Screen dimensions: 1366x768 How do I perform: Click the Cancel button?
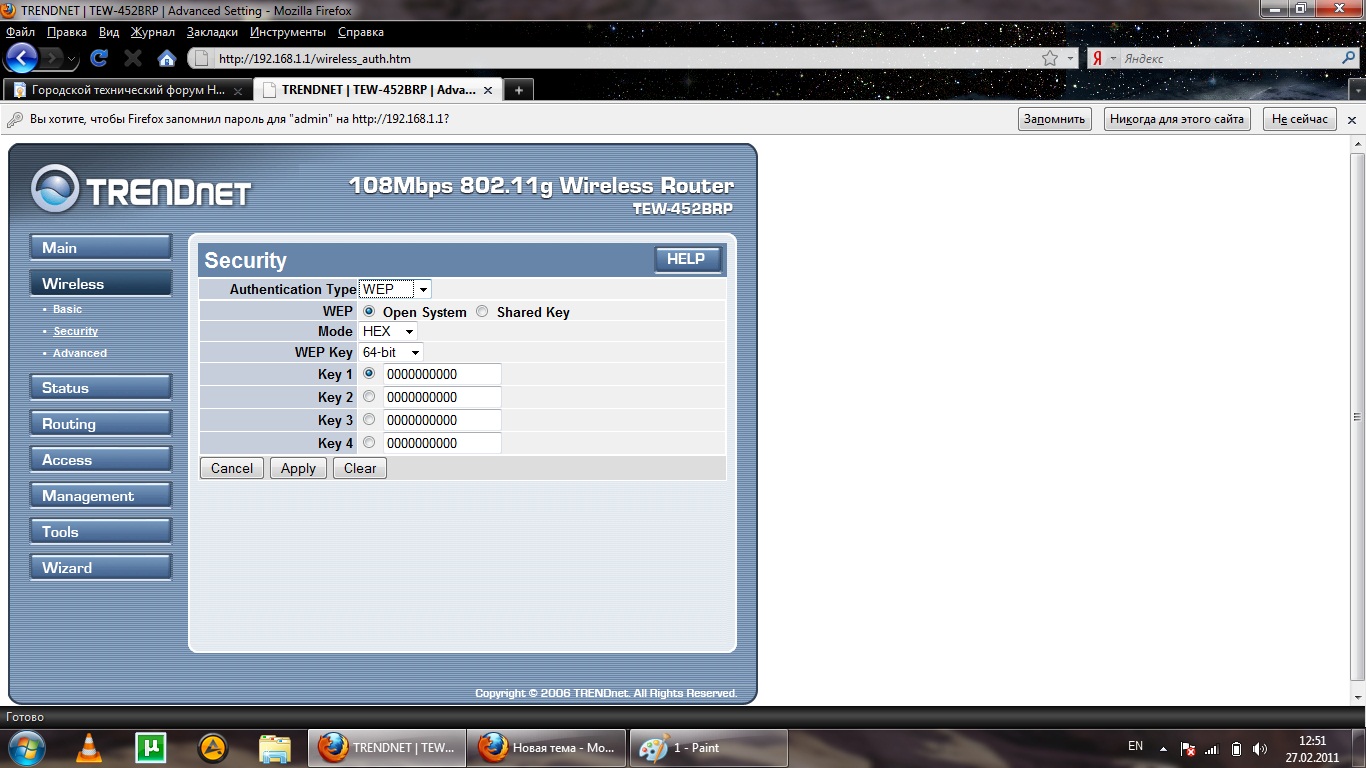pyautogui.click(x=232, y=468)
